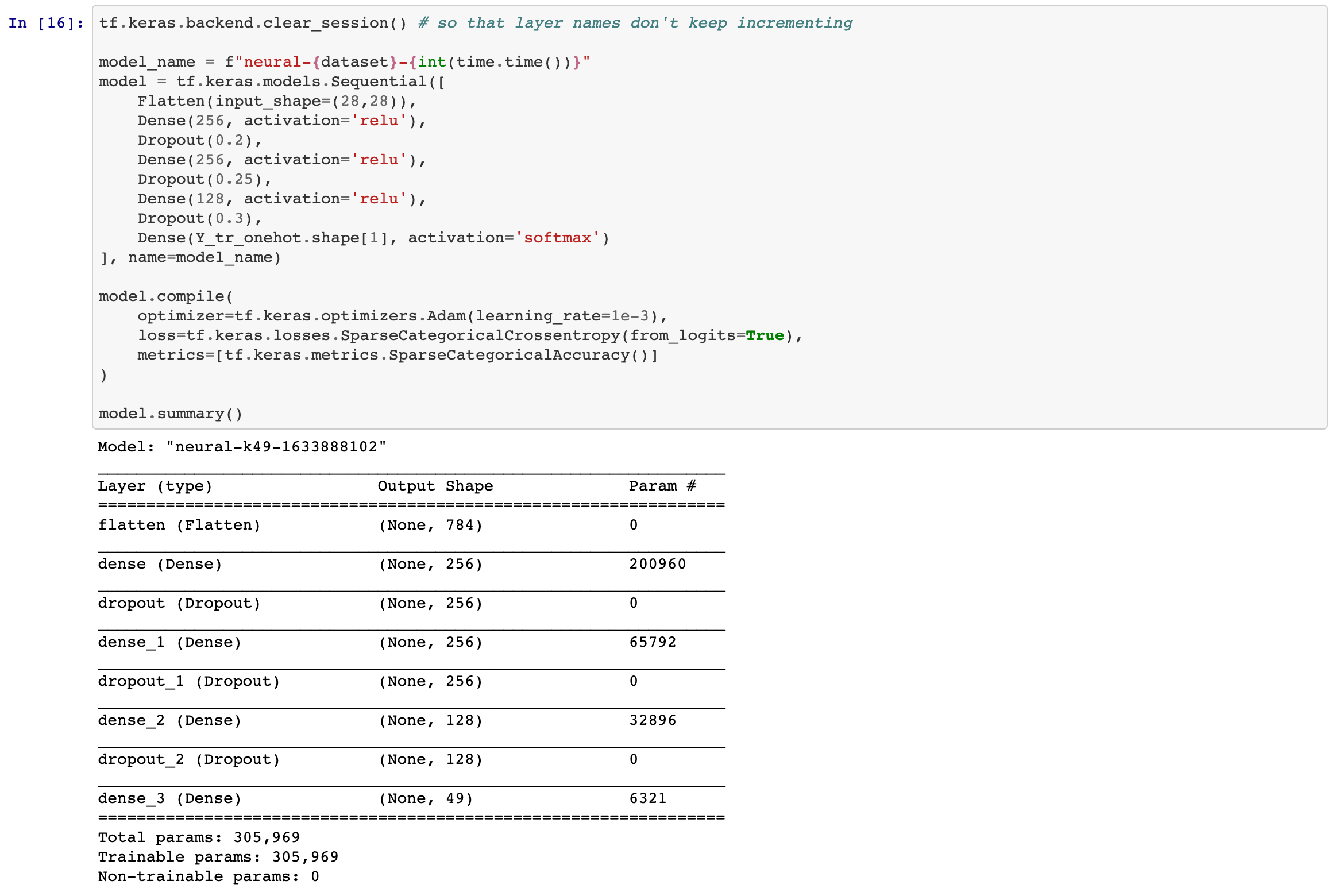Click the Adam optimizer learning_rate line
The width and height of the screenshot is (1343, 896).
pyautogui.click(x=402, y=316)
